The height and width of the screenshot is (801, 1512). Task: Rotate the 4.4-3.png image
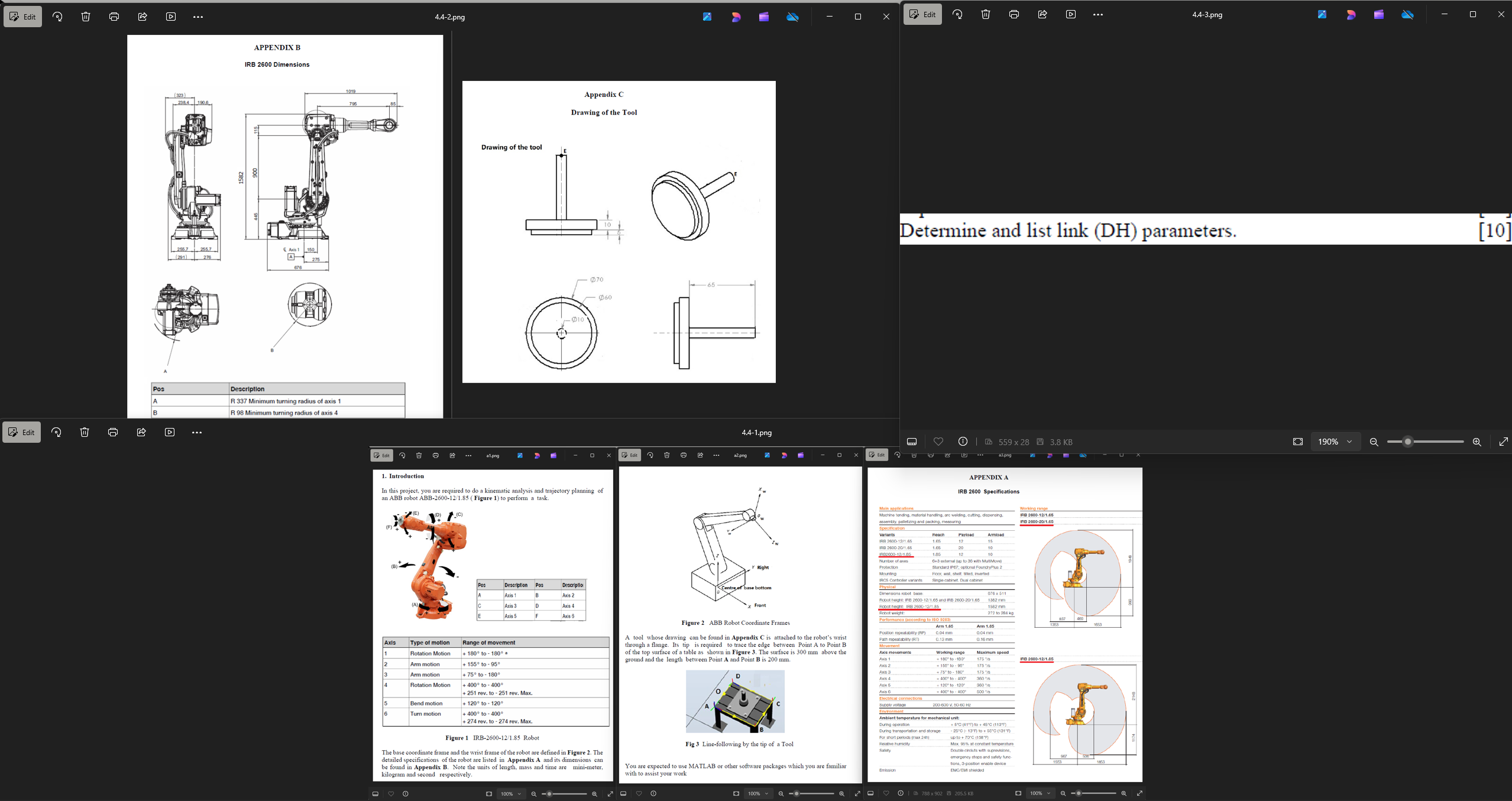[957, 15]
